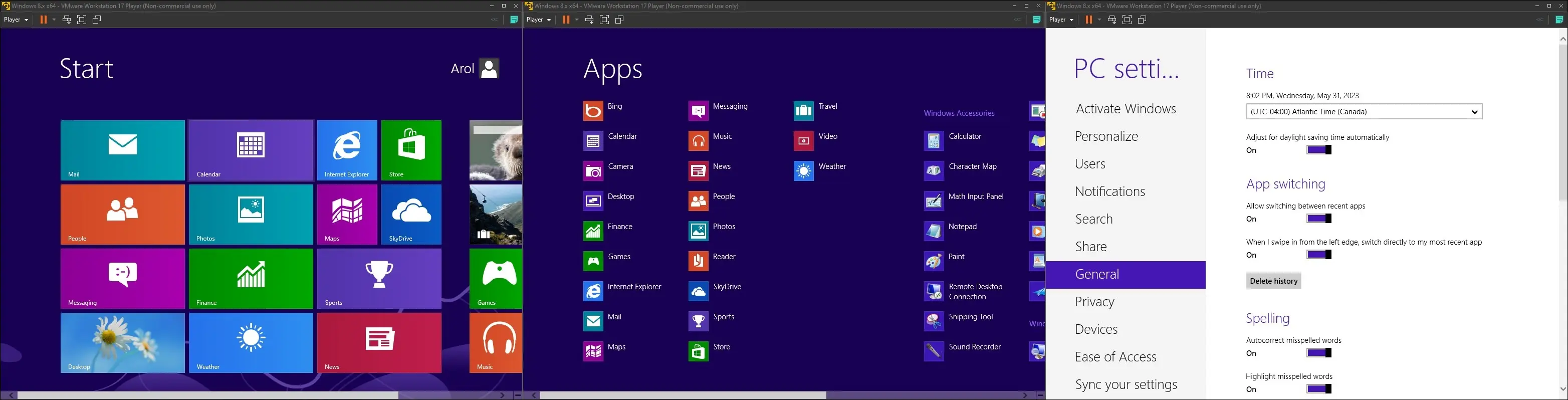Click Apps screen horizontal scrollbar thumb
Viewport: 1568px width, 400px height.
pyautogui.click(x=683, y=395)
